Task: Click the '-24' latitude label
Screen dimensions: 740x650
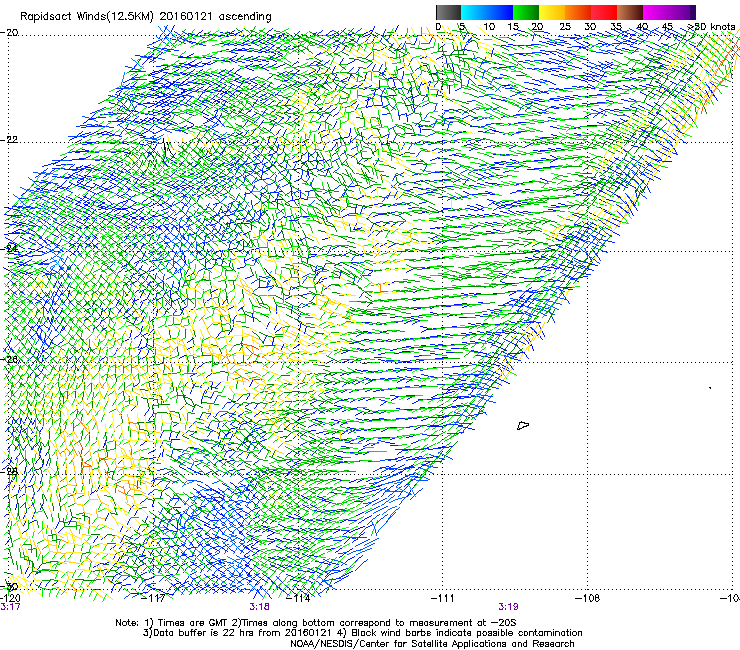Action: (9, 248)
